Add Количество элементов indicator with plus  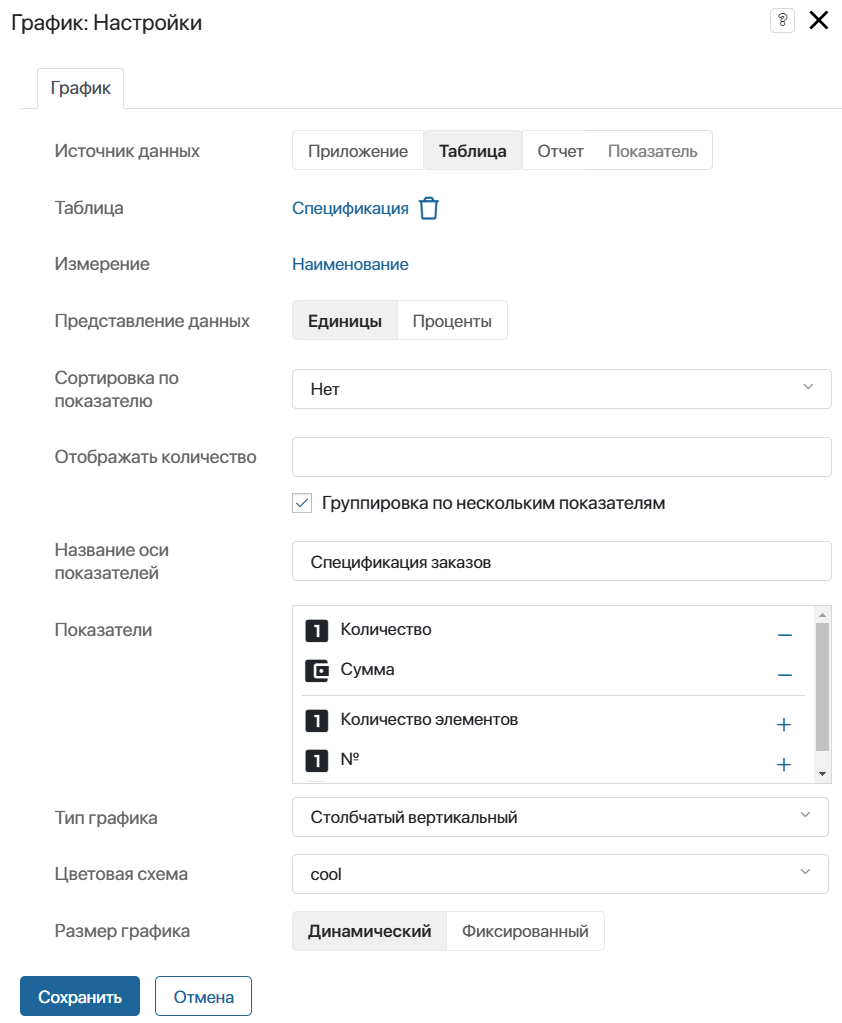point(784,724)
